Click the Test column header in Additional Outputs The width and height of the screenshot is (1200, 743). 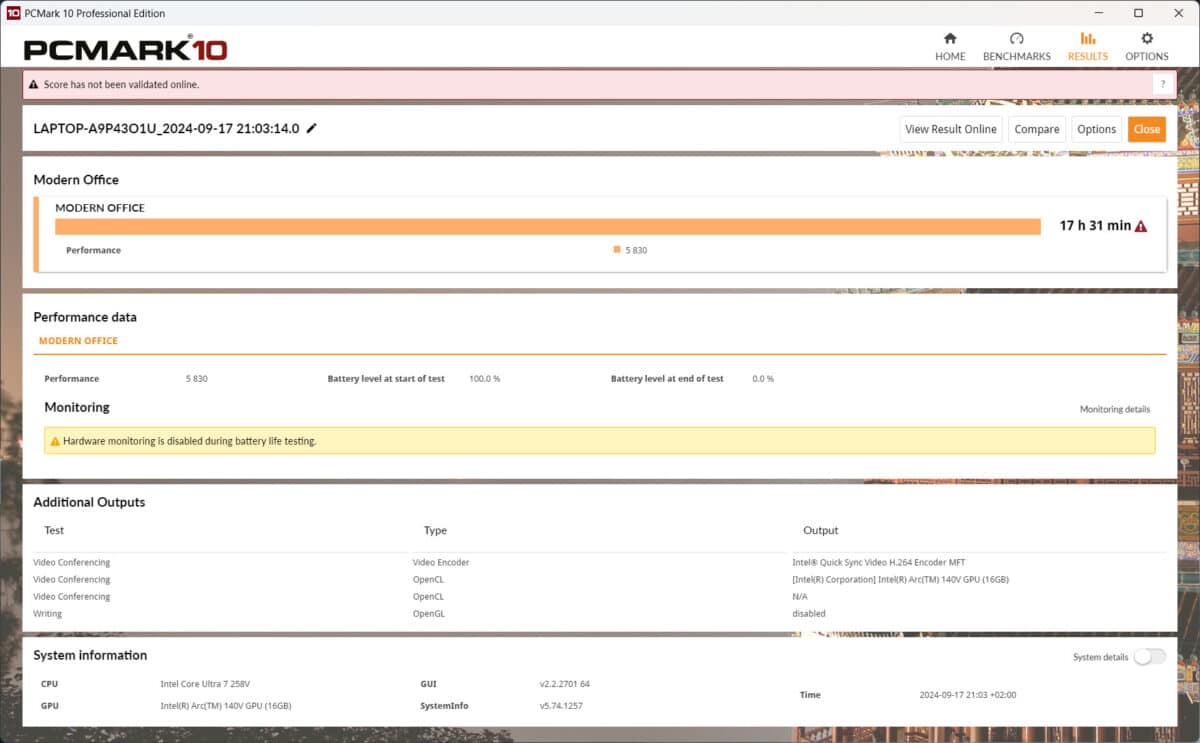(x=54, y=530)
